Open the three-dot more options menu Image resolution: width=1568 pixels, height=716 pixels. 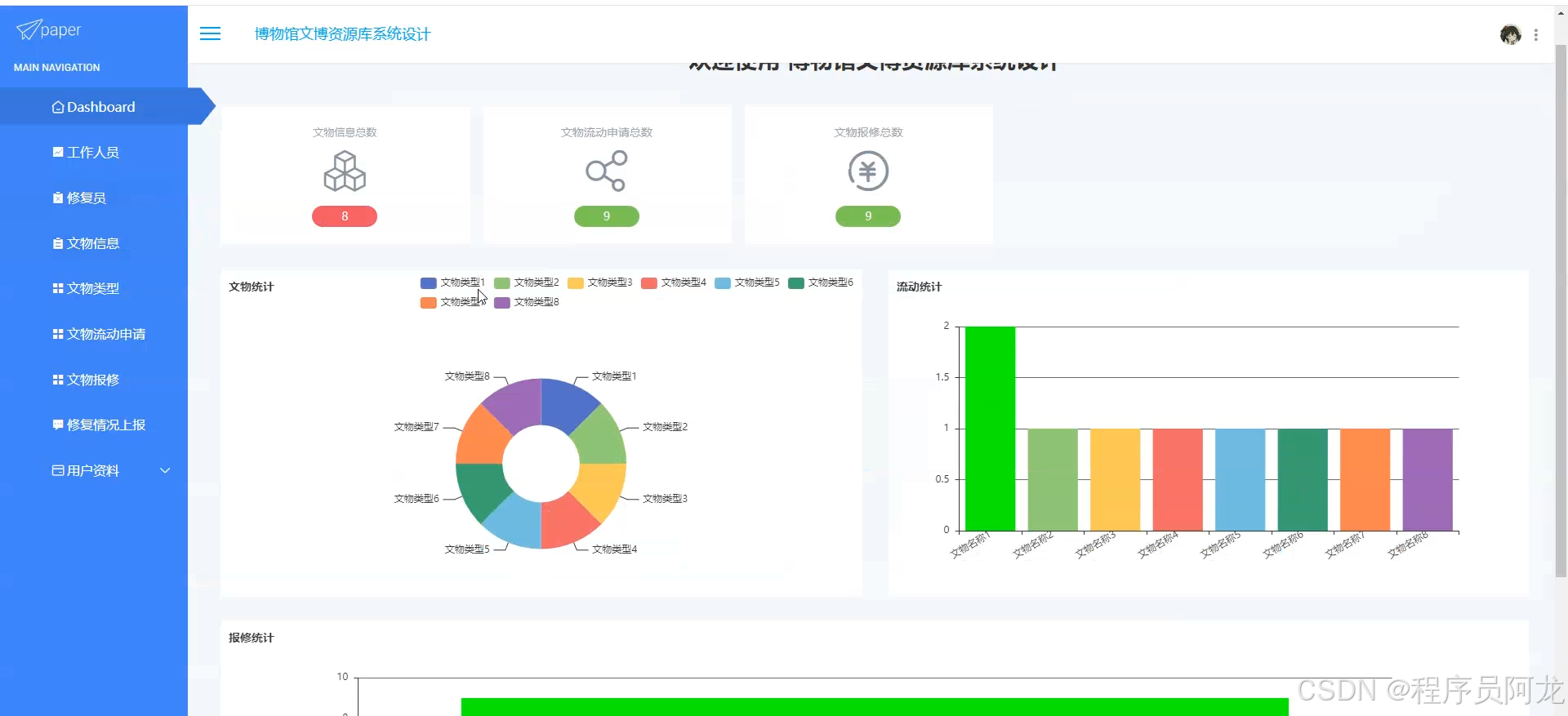pyautogui.click(x=1536, y=35)
